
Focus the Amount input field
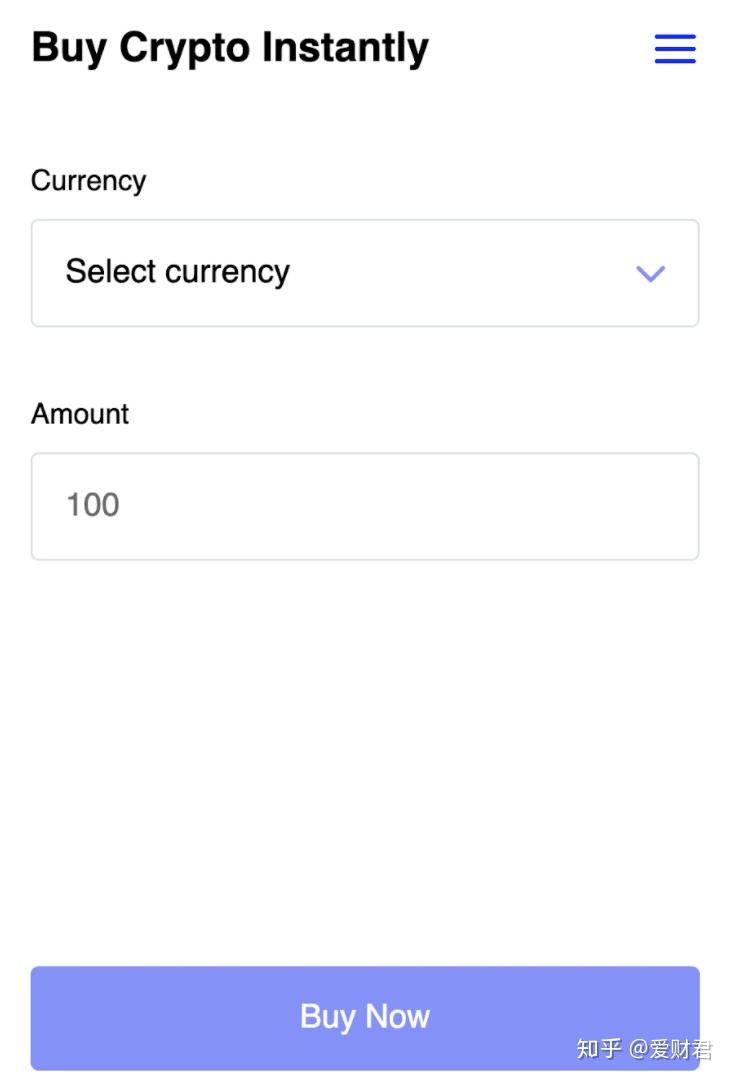tap(364, 506)
